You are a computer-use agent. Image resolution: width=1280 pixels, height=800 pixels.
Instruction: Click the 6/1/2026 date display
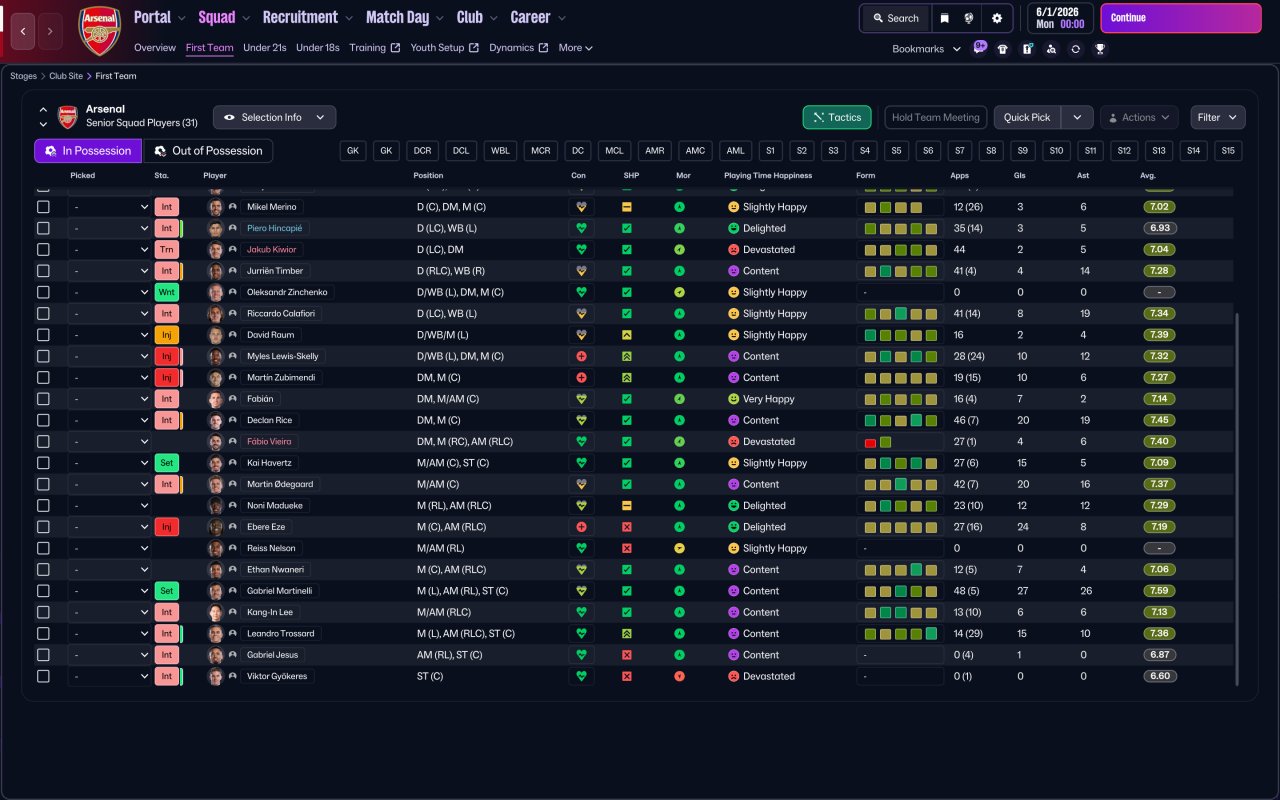pos(1060,18)
